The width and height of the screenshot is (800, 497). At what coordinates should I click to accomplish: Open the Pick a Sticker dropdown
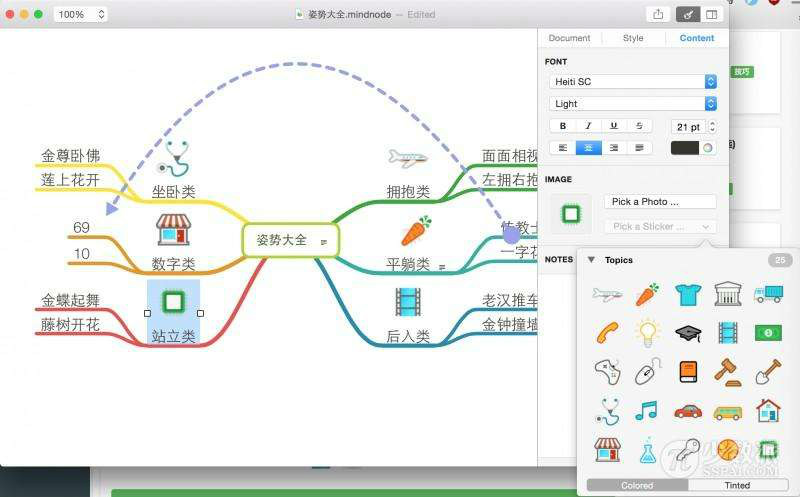click(660, 226)
